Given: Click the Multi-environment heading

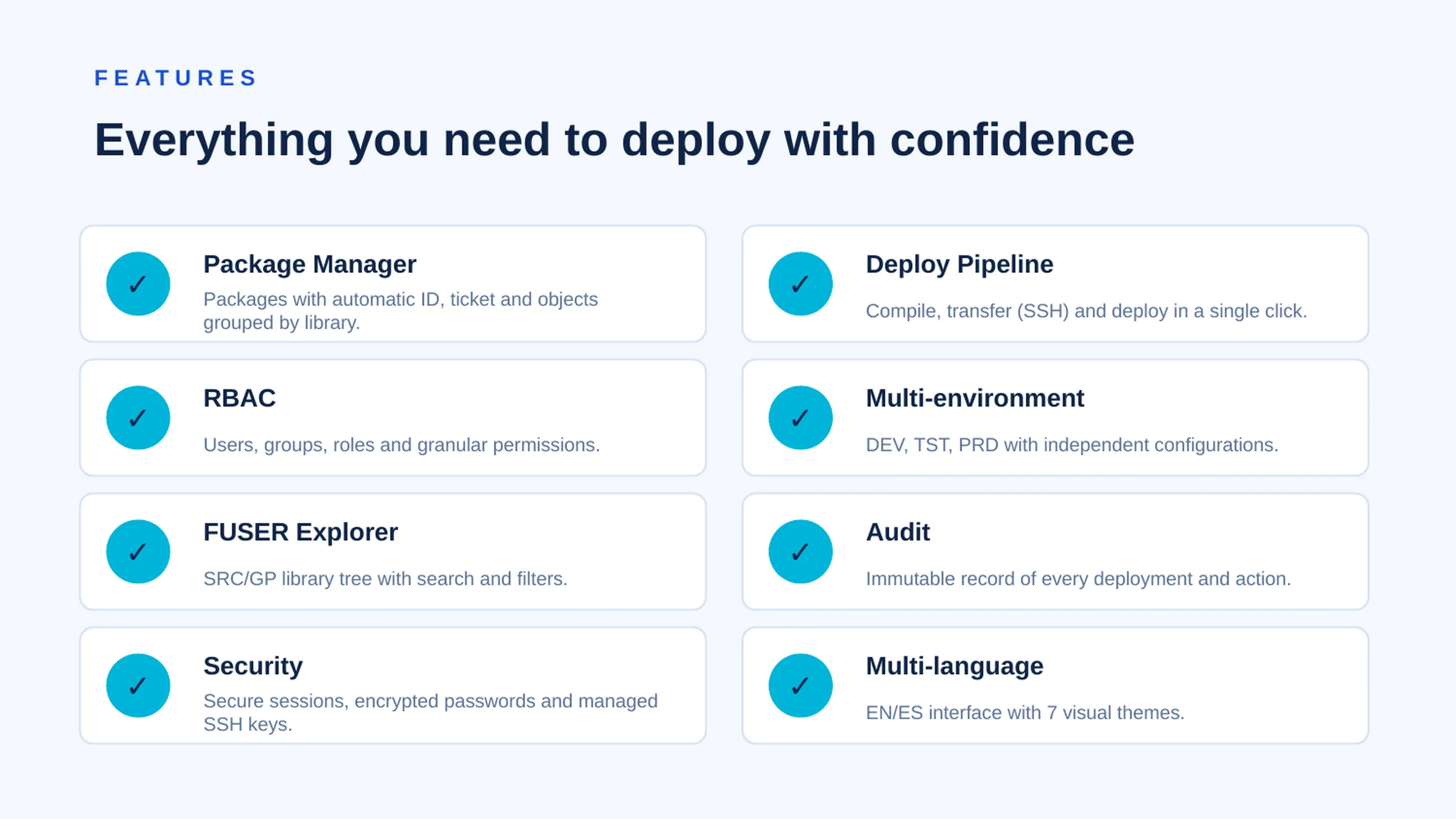Looking at the screenshot, I should 975,398.
